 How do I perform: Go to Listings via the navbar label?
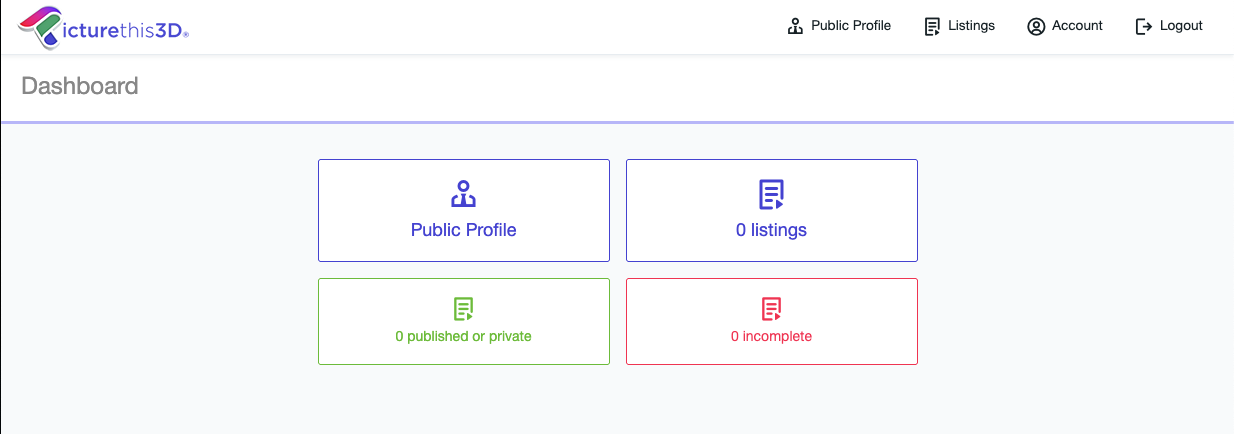coord(972,26)
